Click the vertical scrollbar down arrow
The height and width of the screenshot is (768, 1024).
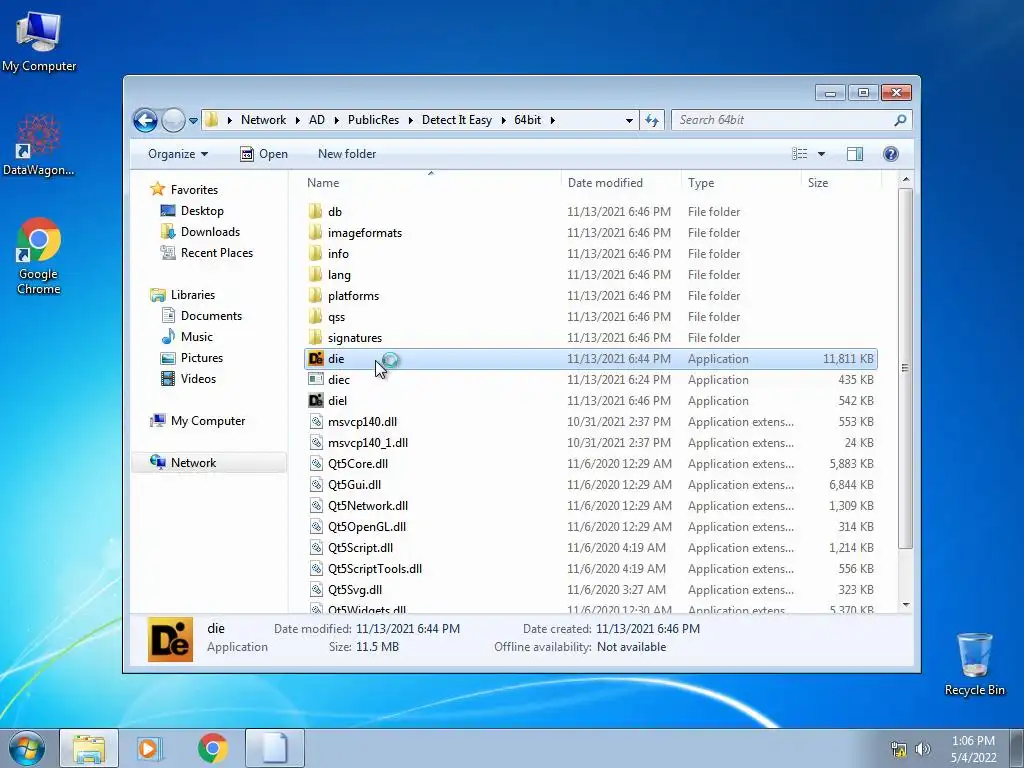[905, 605]
